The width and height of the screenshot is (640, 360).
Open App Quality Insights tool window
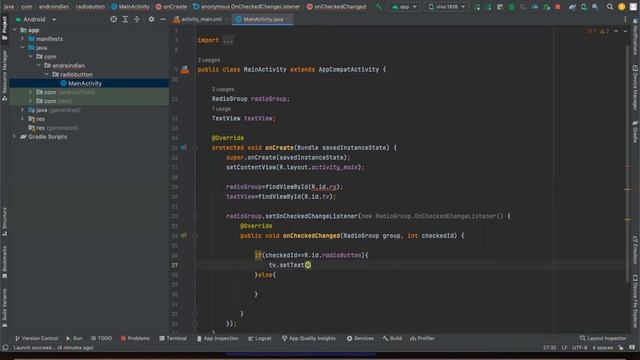click(309, 338)
